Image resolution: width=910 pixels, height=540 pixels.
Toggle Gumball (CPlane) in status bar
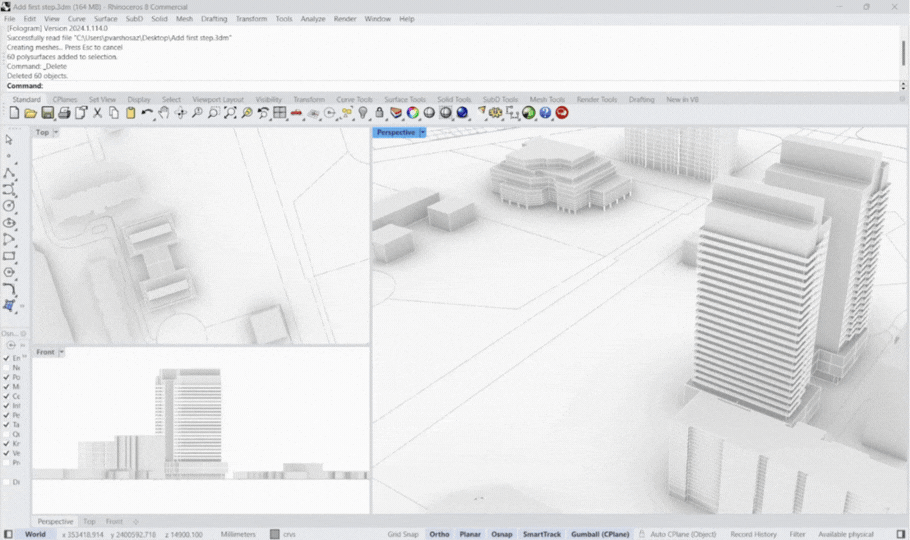[600, 534]
